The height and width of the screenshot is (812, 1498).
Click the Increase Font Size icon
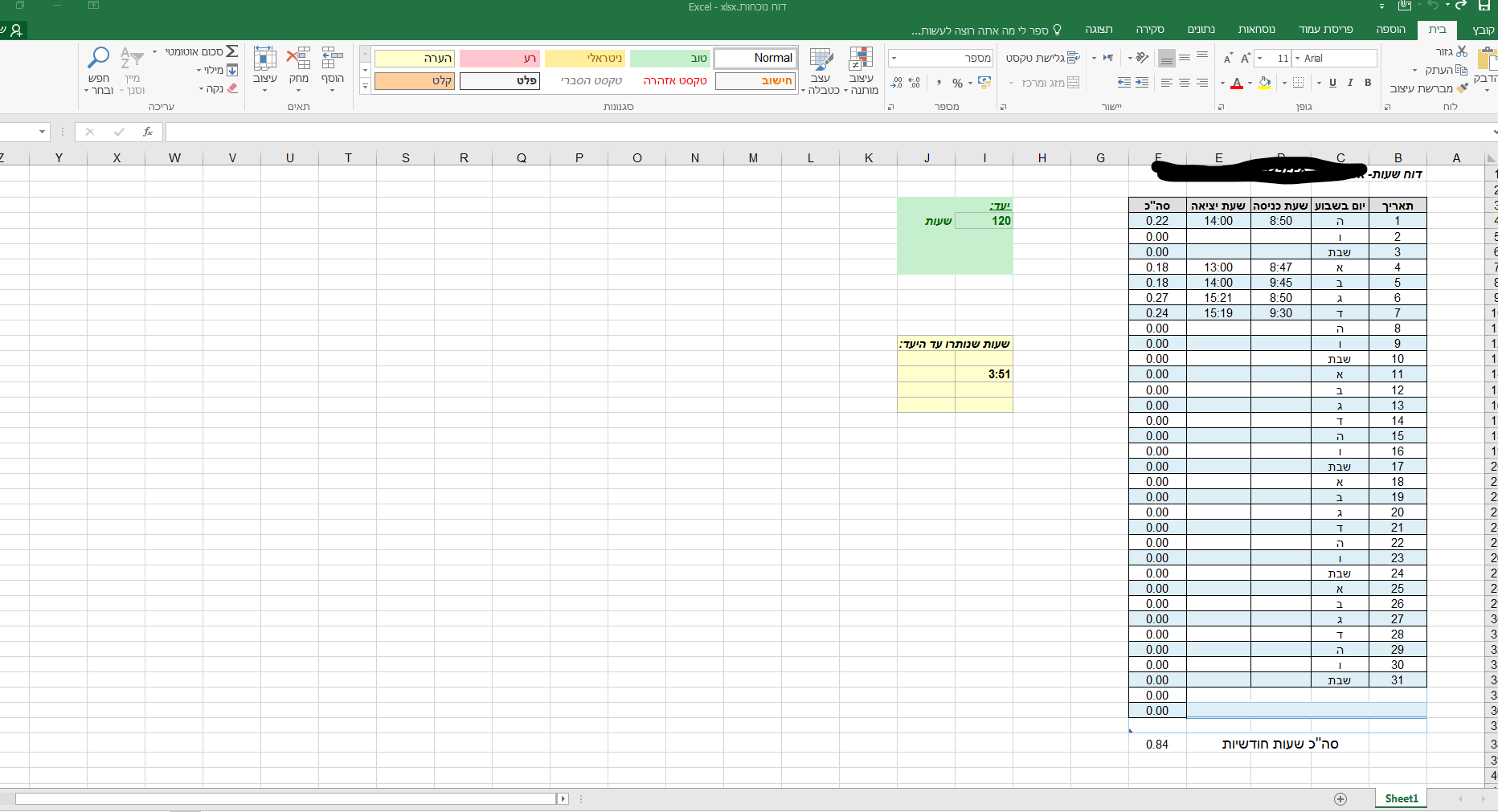click(x=1245, y=58)
